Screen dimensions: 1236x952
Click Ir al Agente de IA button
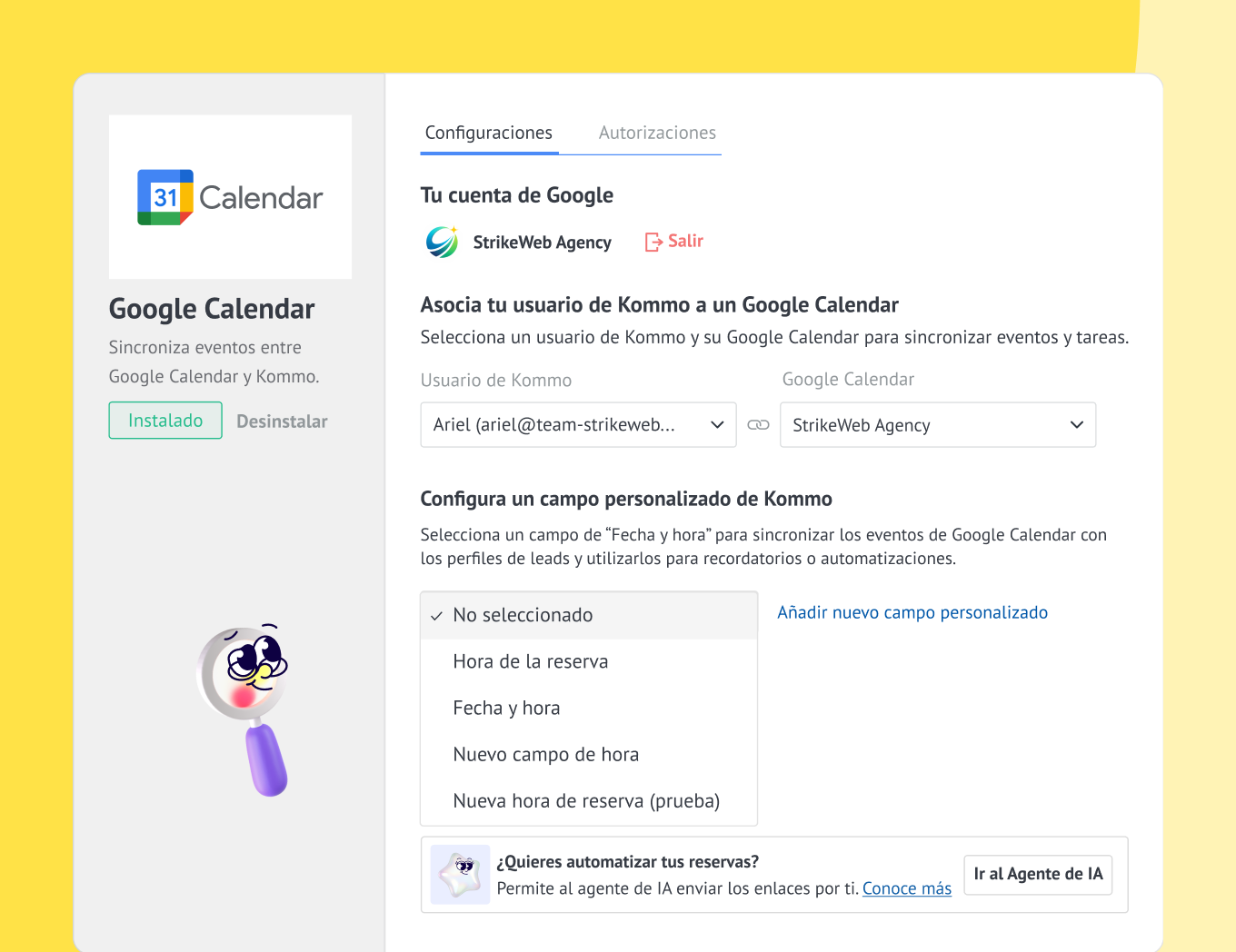[x=1038, y=874]
